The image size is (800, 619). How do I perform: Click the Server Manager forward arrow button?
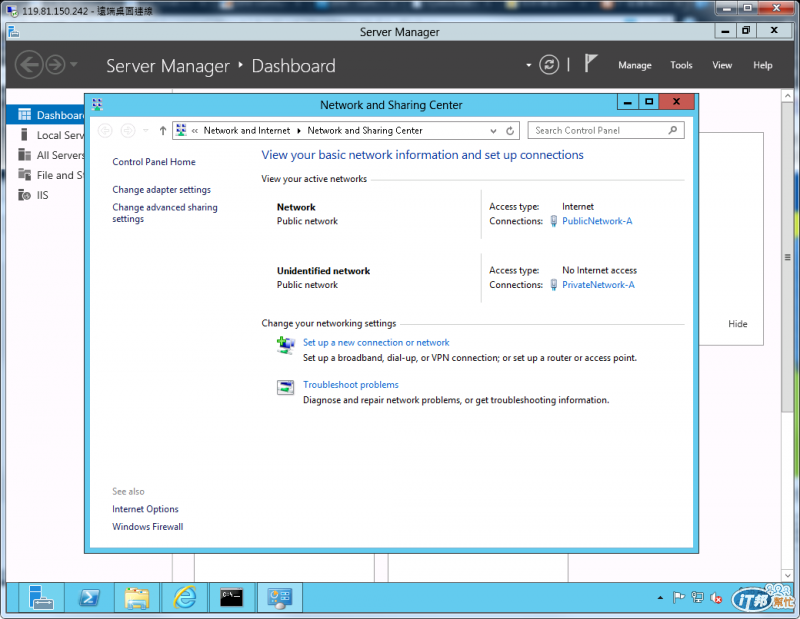[x=55, y=65]
